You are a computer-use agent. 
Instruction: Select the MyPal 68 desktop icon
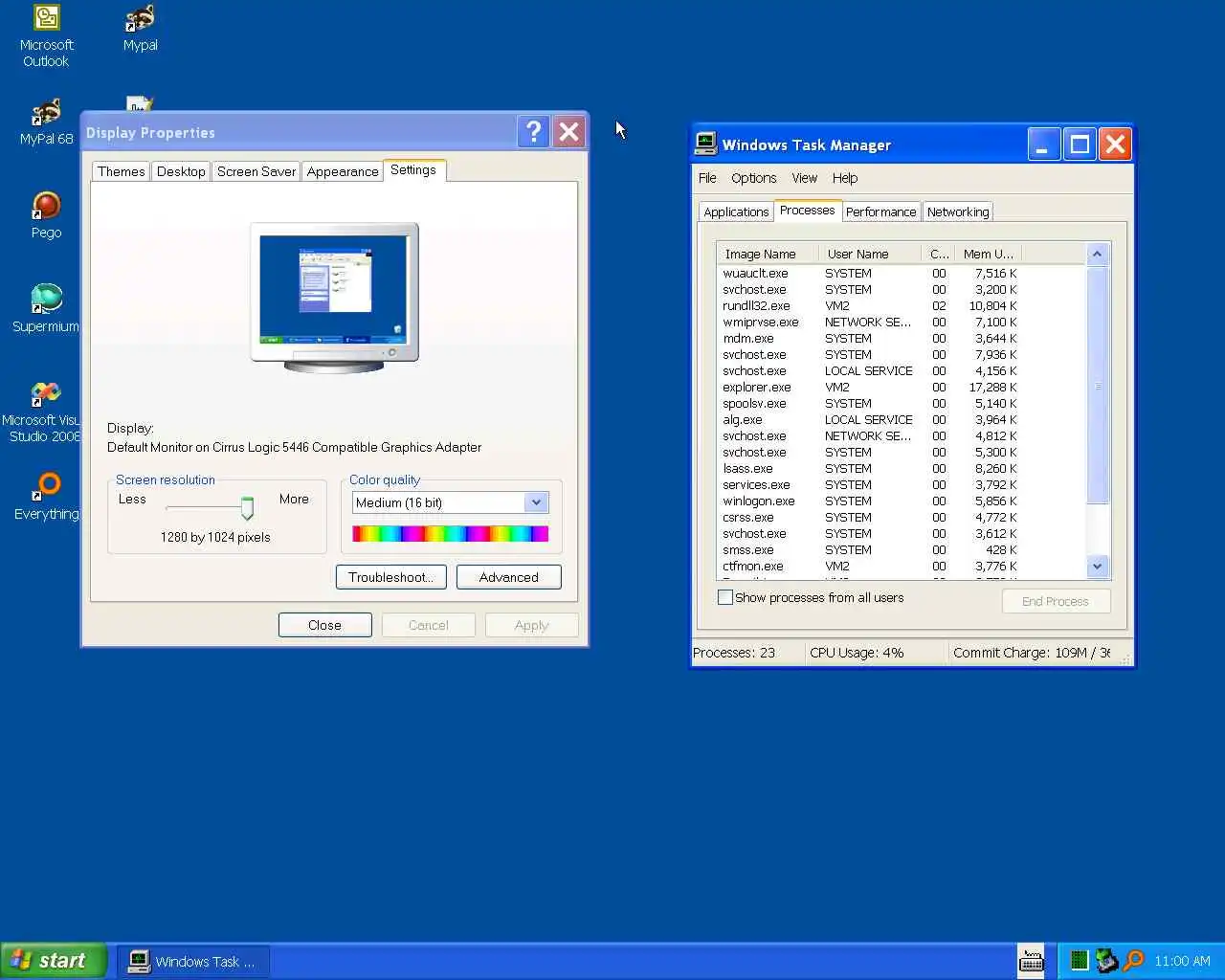[x=46, y=122]
